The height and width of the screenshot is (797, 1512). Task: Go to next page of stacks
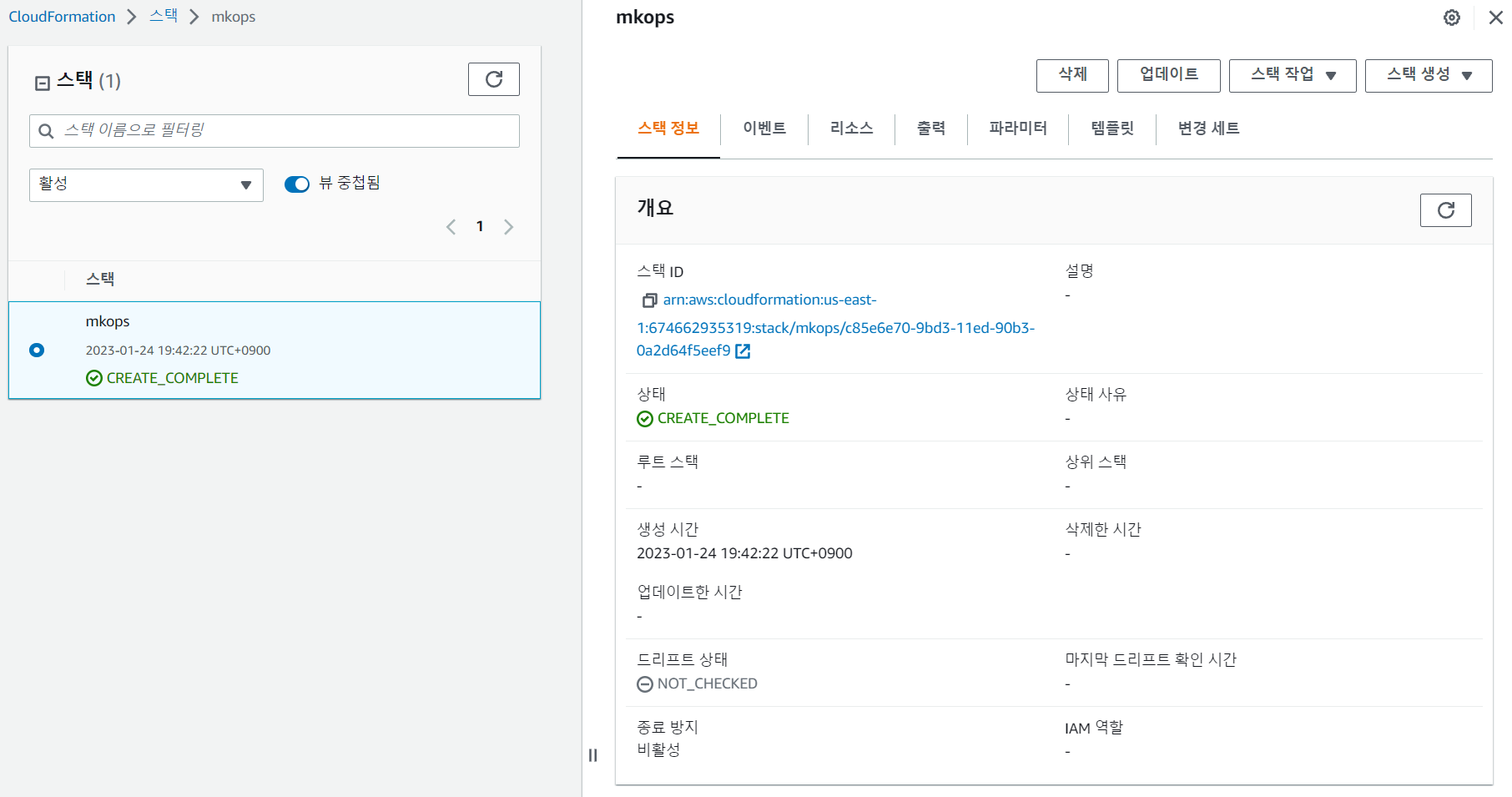508,227
